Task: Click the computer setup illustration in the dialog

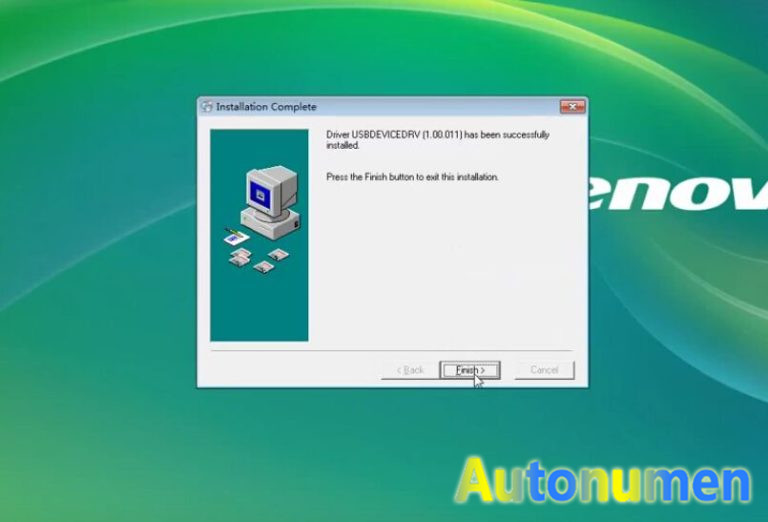Action: (259, 235)
